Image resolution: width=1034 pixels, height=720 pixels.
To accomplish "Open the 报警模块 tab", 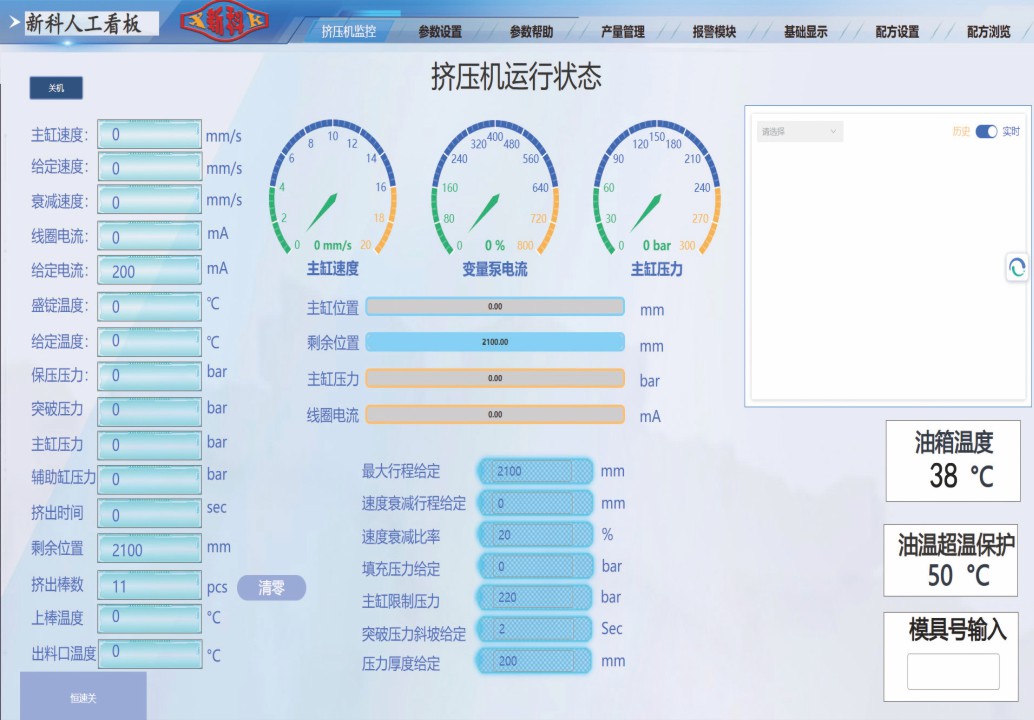I will pyautogui.click(x=714, y=31).
